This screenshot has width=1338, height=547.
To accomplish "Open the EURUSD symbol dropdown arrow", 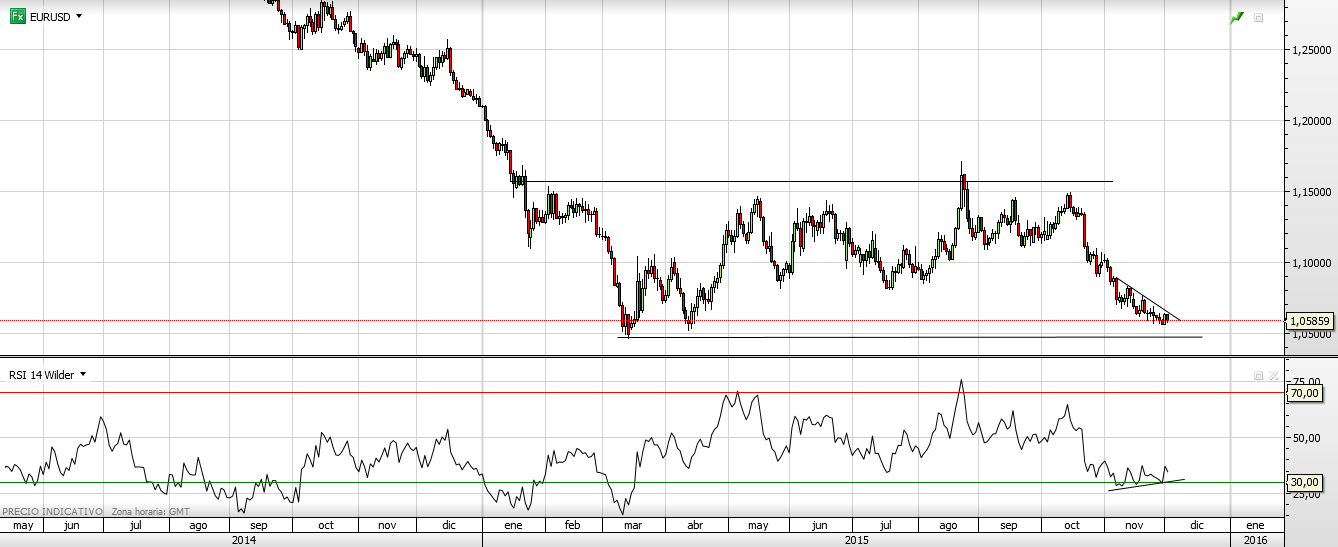I will (79, 17).
